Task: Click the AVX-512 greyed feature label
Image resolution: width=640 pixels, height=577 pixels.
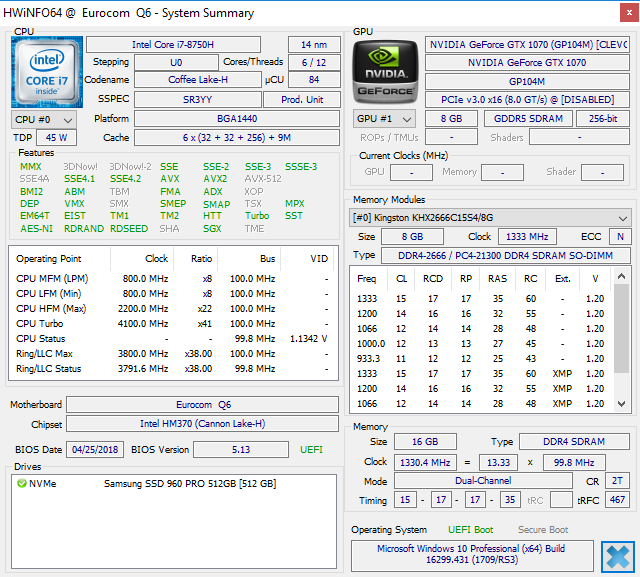Action: click(263, 179)
